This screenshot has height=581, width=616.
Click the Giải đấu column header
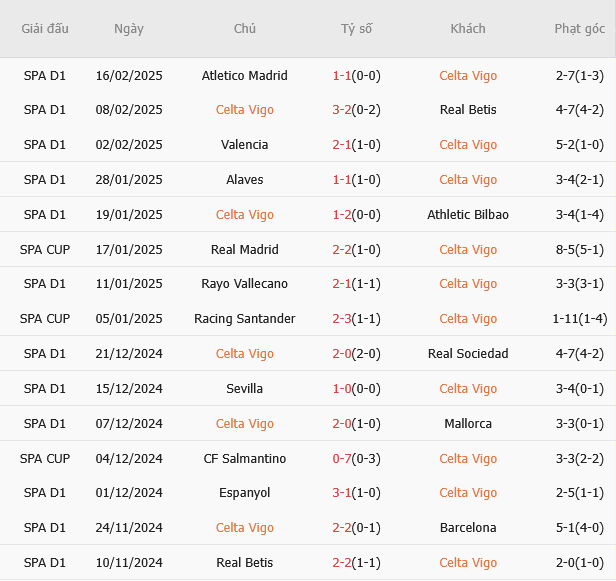pos(45,29)
